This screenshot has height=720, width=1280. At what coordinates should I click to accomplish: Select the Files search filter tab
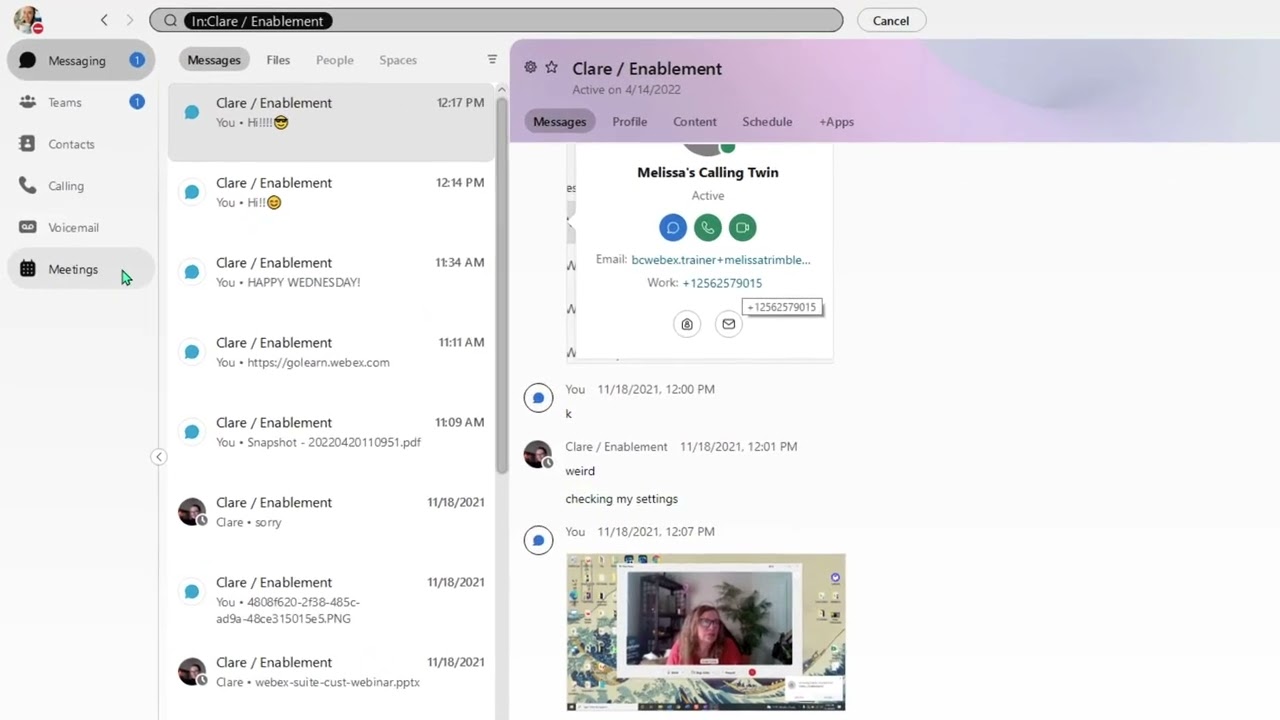coord(278,60)
